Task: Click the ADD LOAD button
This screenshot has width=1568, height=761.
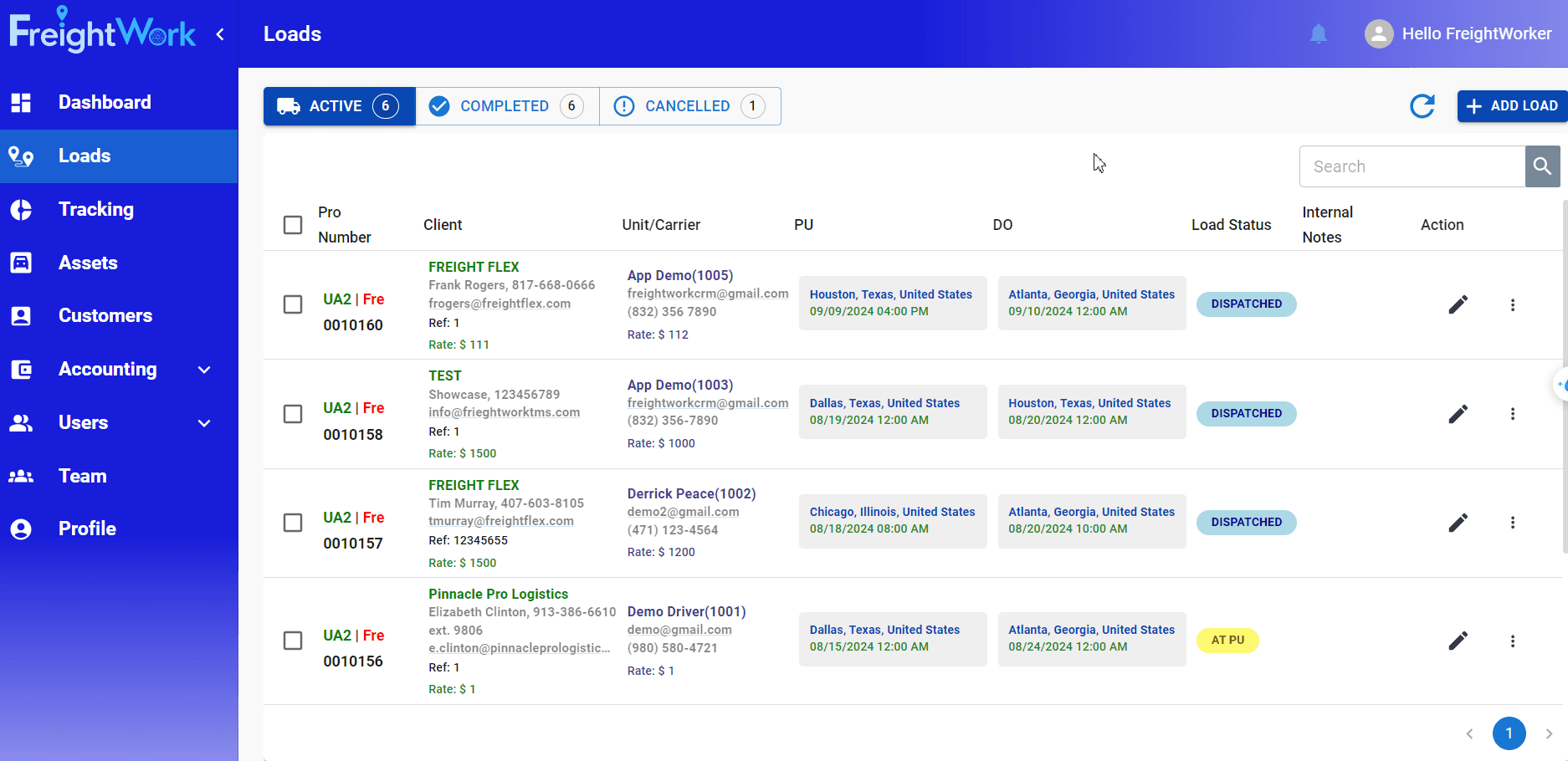Action: (x=1513, y=106)
